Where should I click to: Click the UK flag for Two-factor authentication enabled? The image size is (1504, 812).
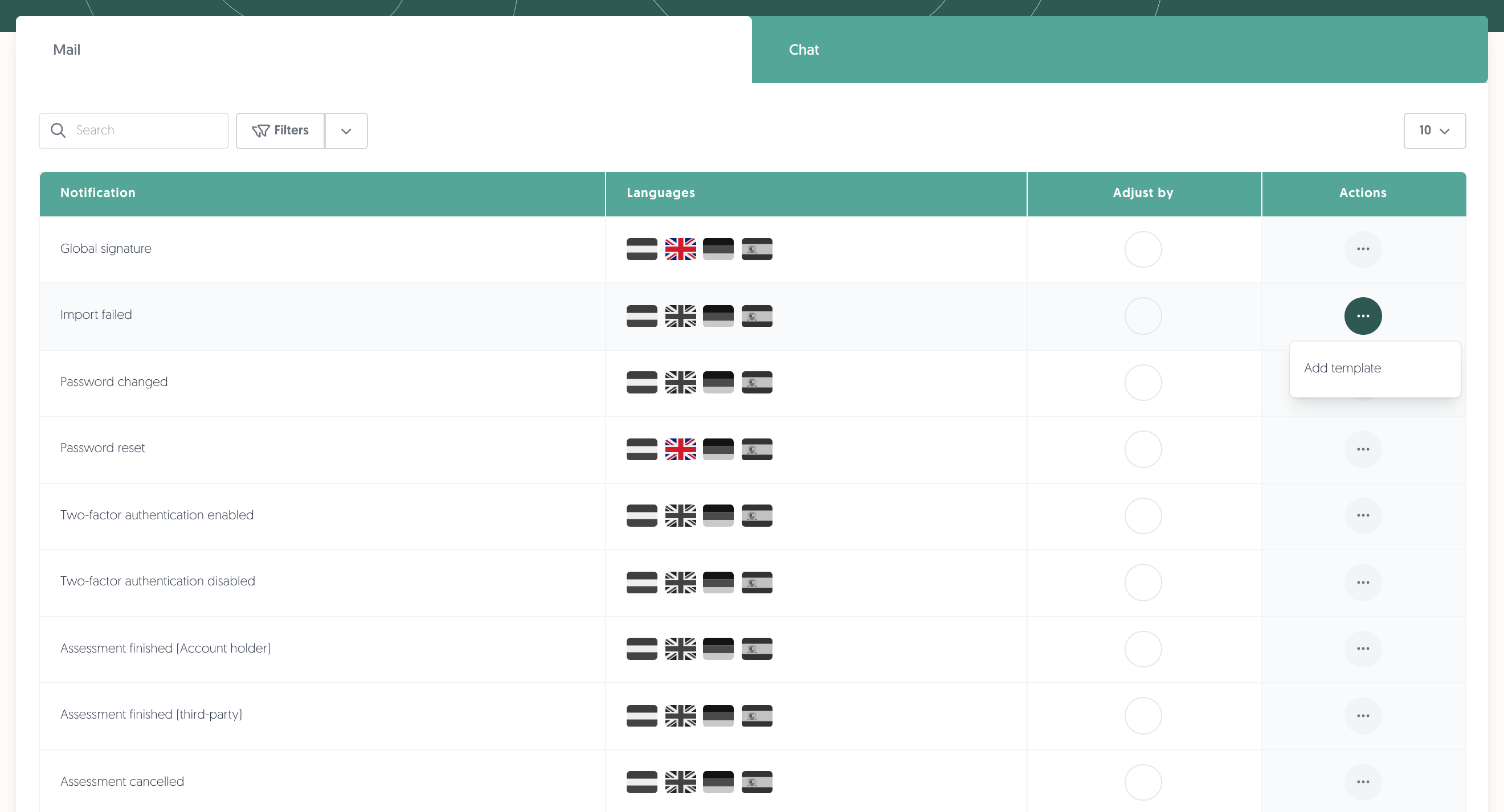tap(680, 515)
